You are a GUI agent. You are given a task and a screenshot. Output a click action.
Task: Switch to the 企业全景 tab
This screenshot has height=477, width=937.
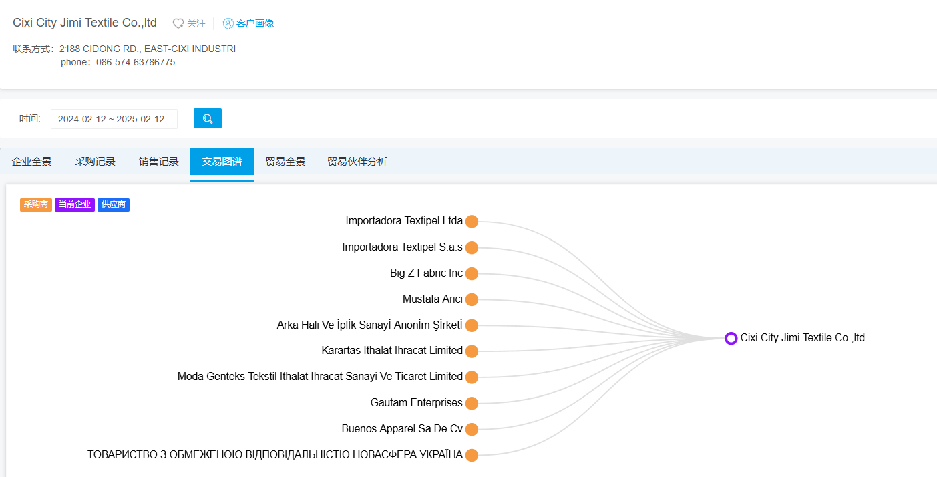click(31, 161)
